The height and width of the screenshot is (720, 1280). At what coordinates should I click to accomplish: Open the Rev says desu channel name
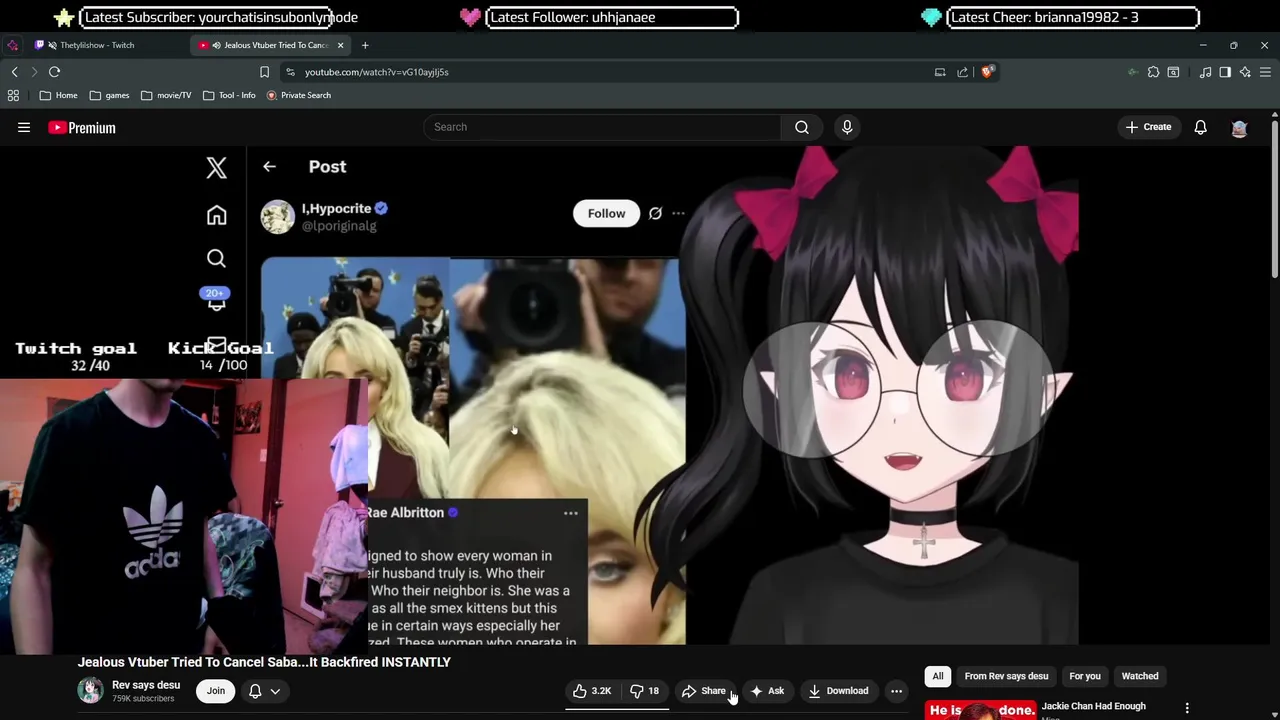(x=146, y=685)
